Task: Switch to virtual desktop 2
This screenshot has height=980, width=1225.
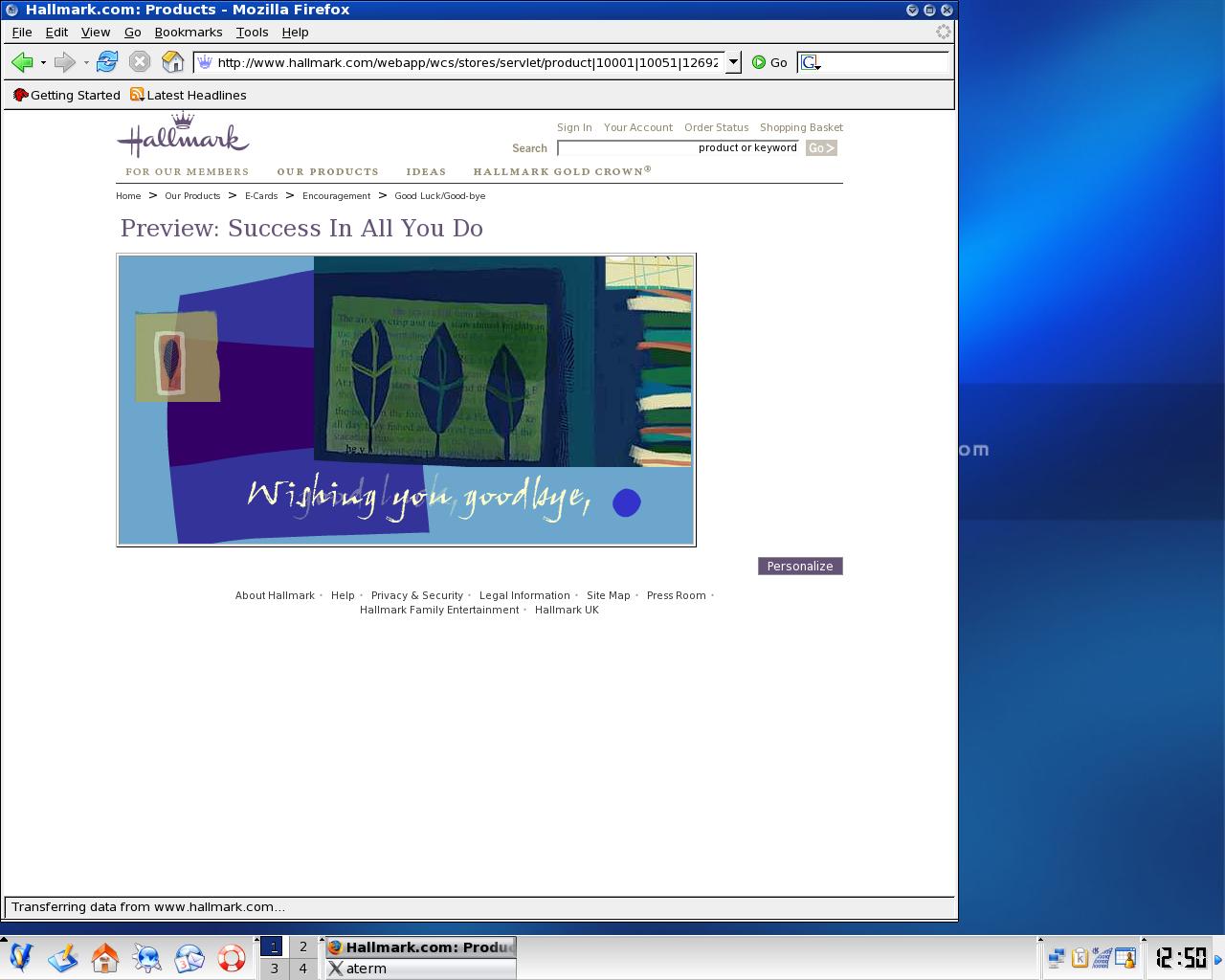Action: pos(303,947)
